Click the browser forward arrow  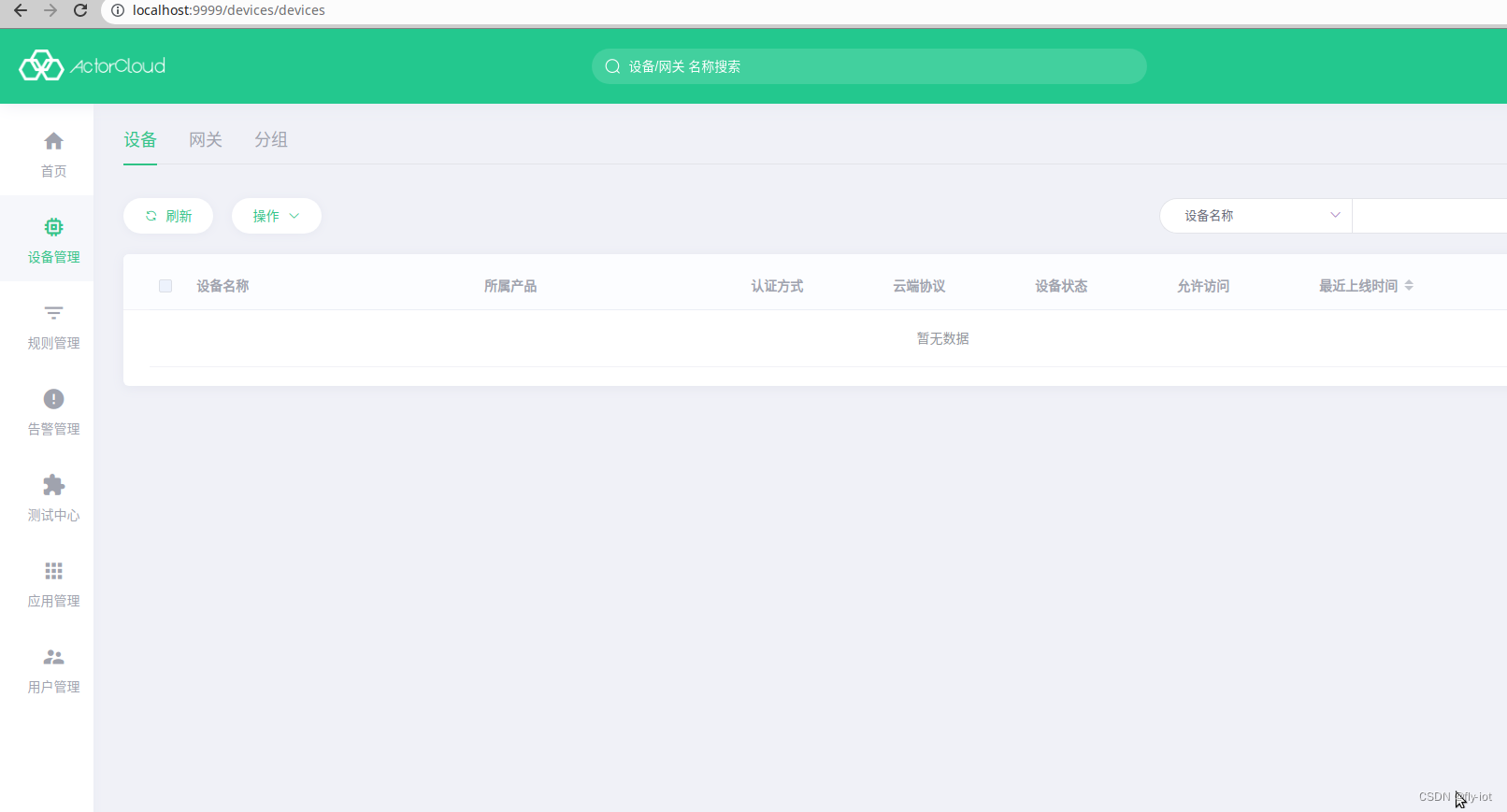click(50, 10)
